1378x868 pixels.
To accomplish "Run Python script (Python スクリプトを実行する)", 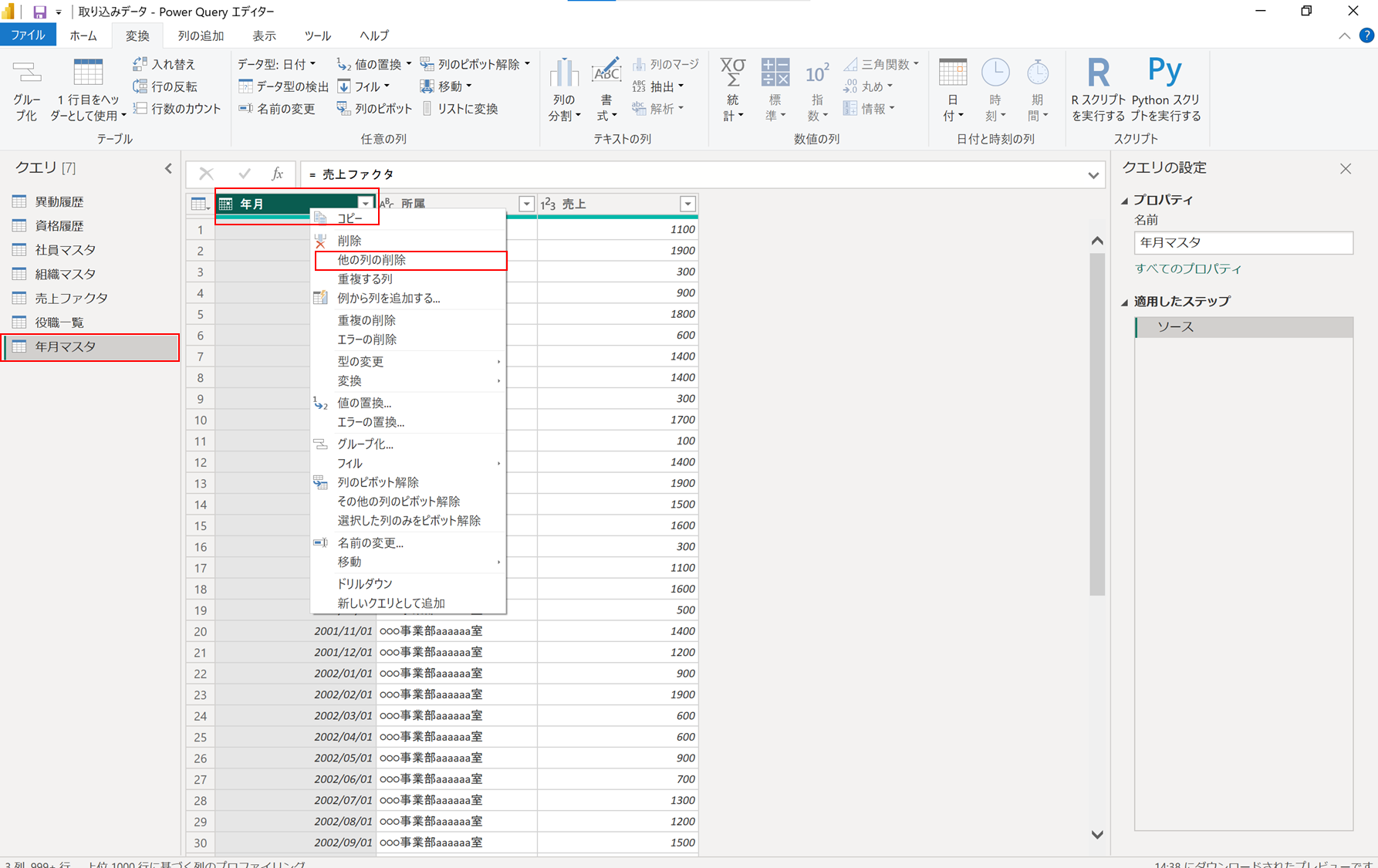I will [x=1166, y=90].
